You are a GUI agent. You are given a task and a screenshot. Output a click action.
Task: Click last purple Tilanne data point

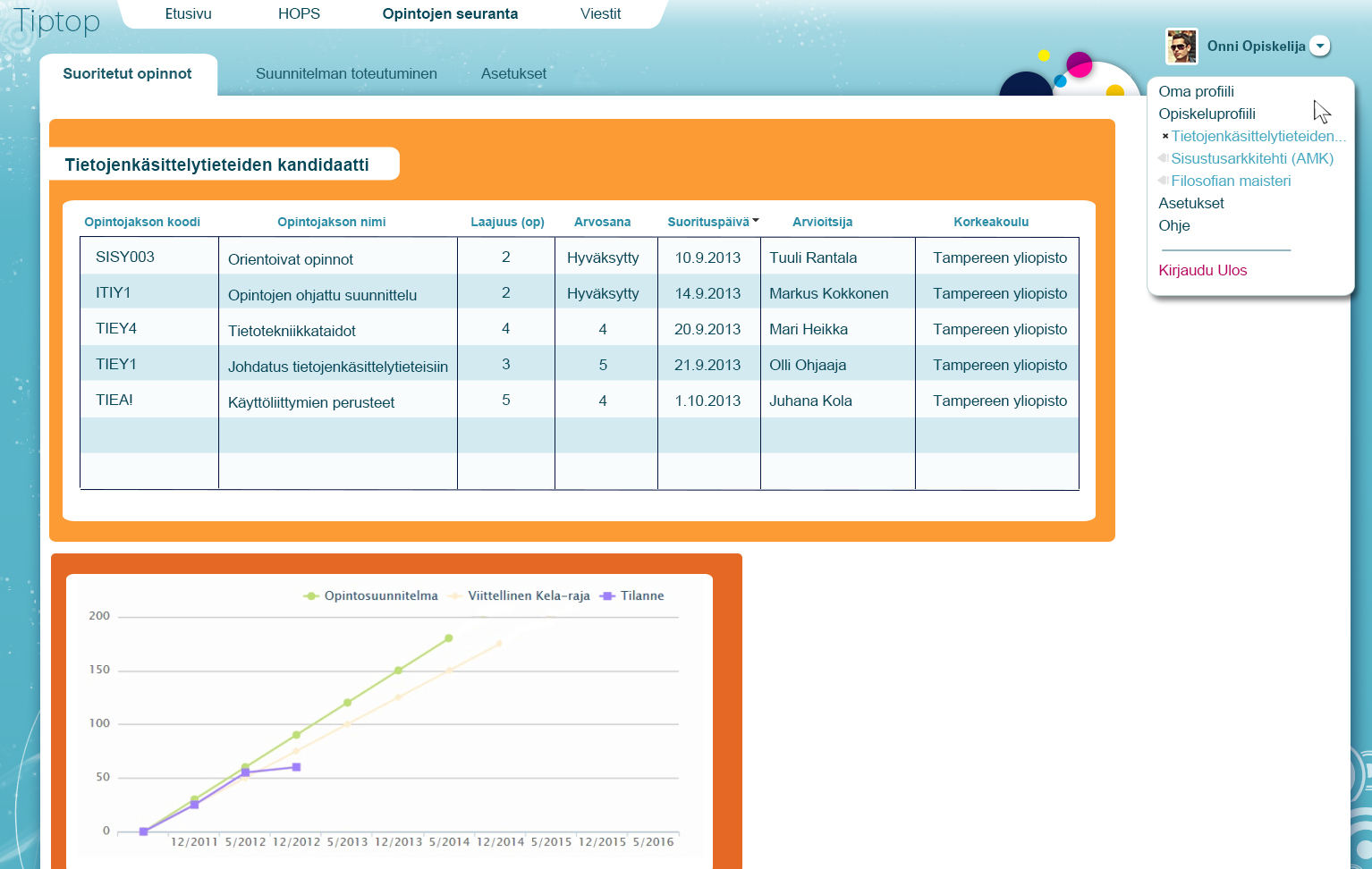pos(297,767)
